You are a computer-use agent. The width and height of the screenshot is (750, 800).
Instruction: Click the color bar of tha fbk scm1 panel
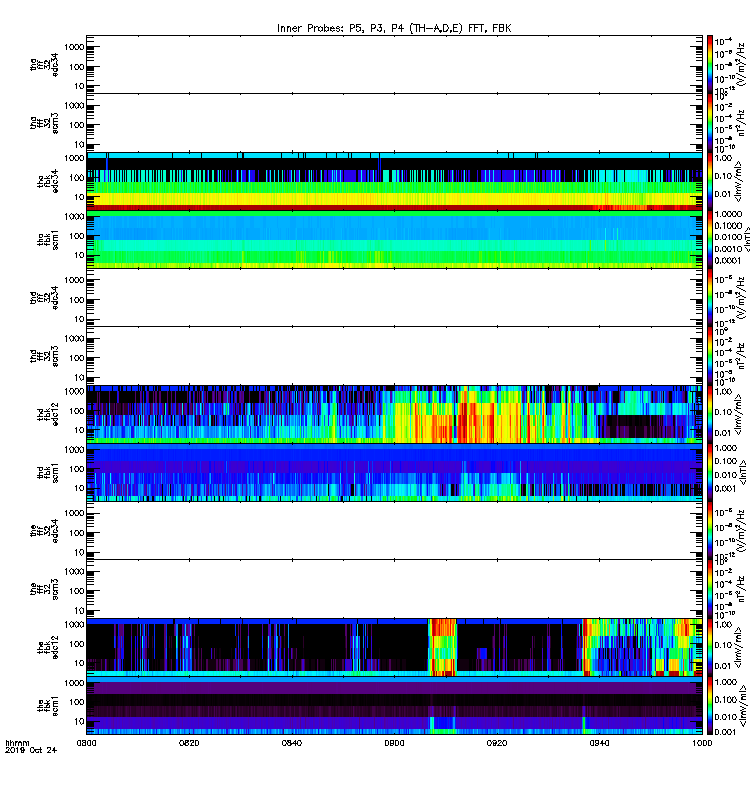pos(709,239)
